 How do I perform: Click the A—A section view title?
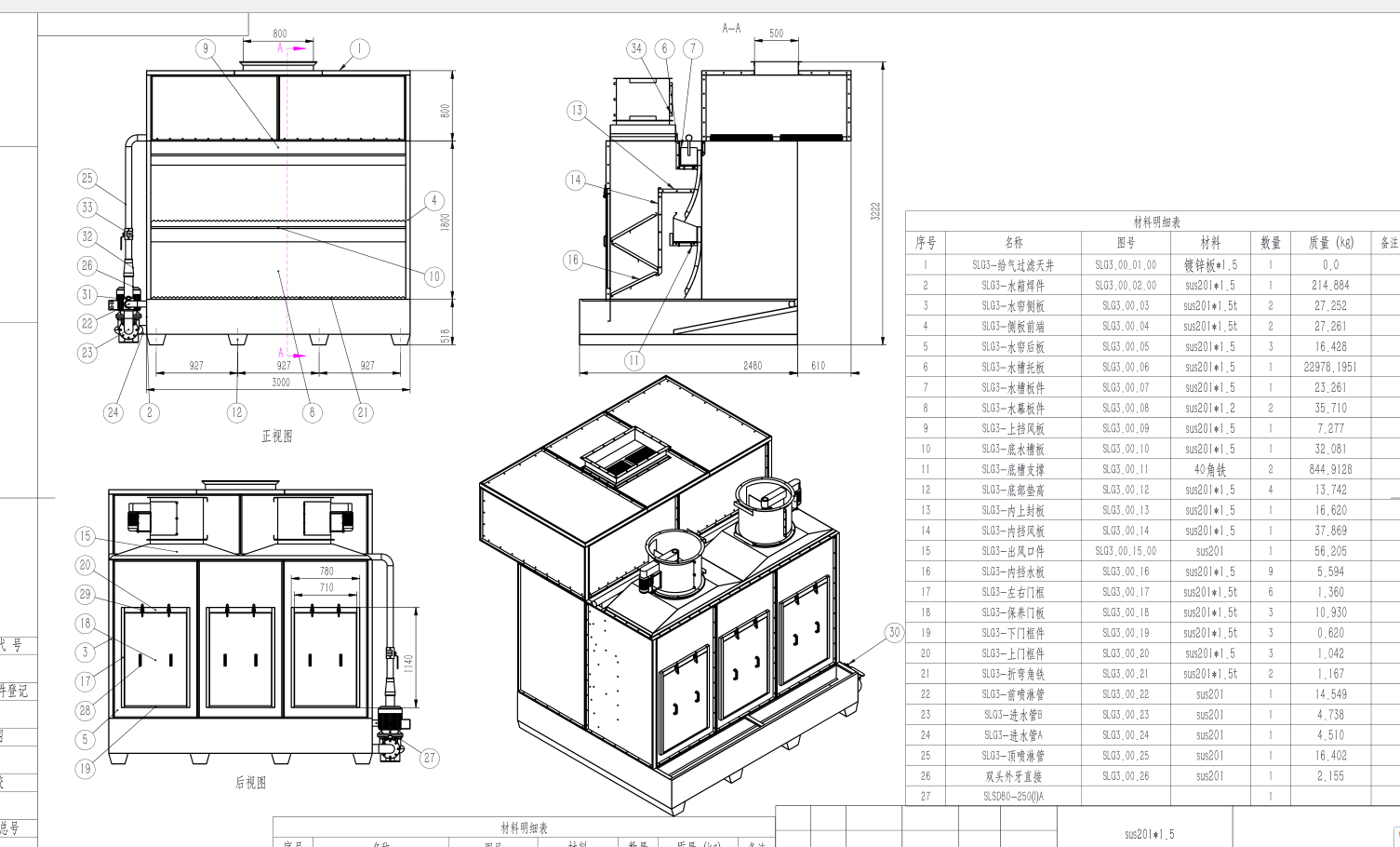click(x=732, y=29)
